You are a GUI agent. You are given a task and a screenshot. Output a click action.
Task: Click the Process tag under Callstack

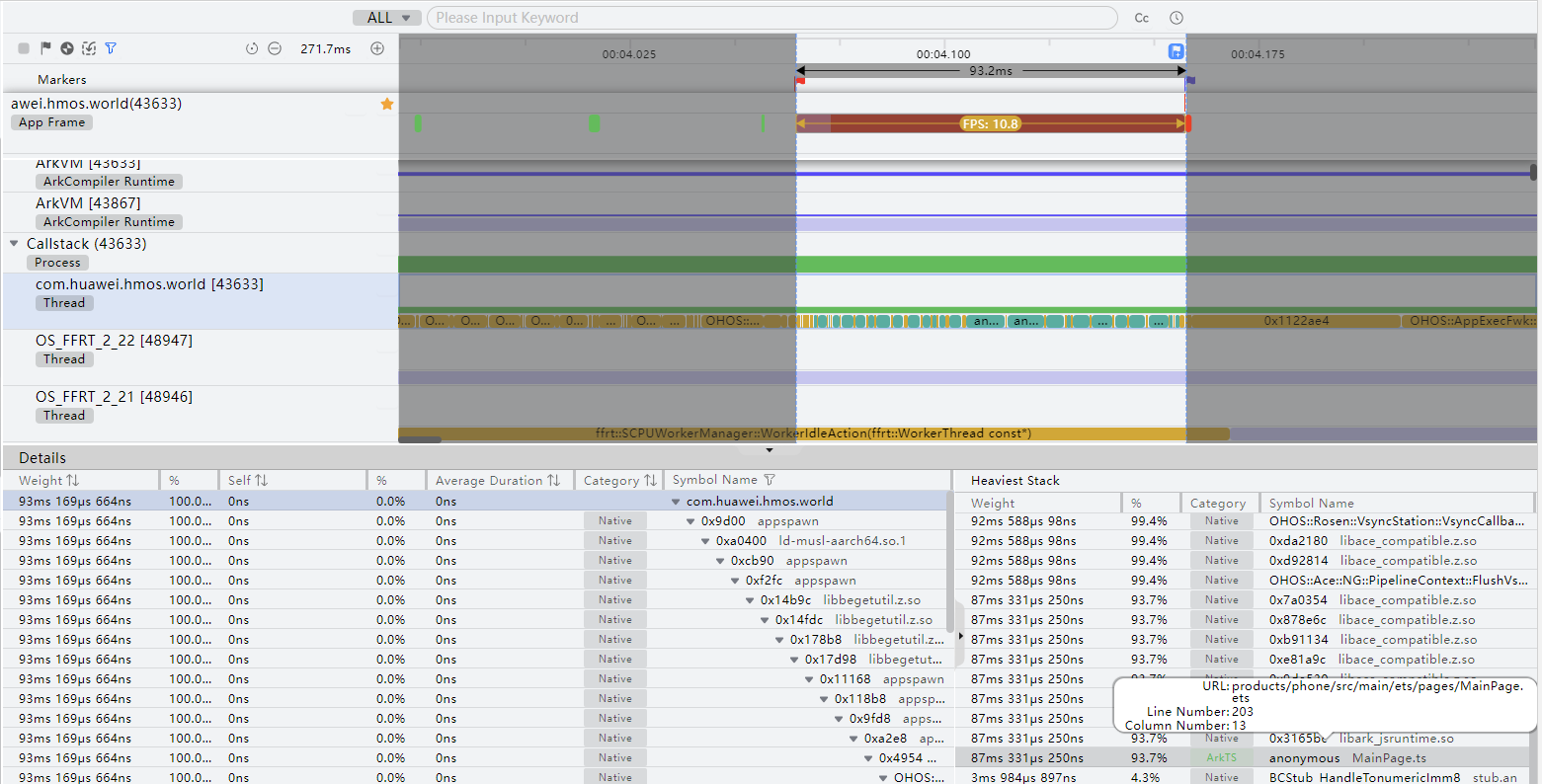[x=57, y=263]
